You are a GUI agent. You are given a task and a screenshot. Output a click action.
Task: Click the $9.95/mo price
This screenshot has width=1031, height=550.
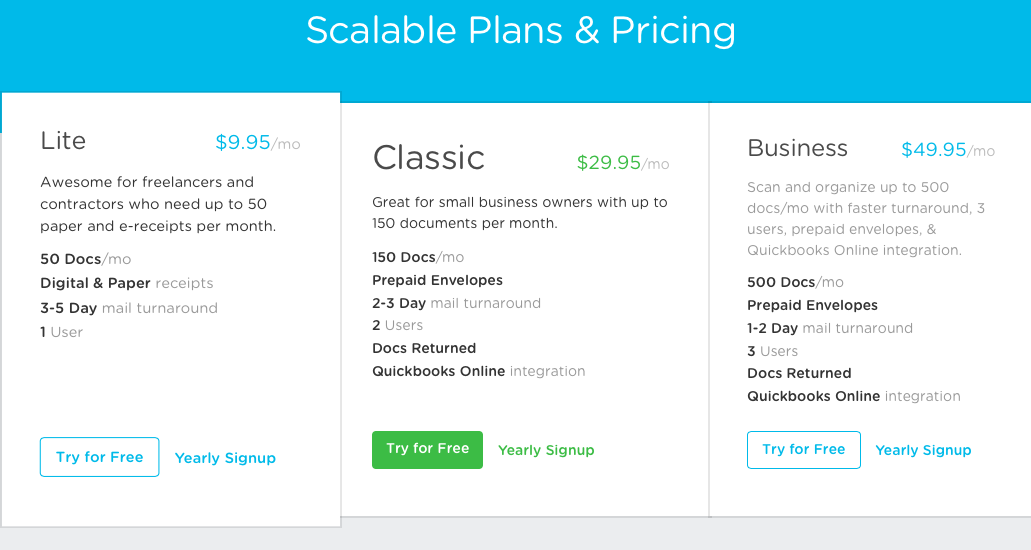click(258, 142)
